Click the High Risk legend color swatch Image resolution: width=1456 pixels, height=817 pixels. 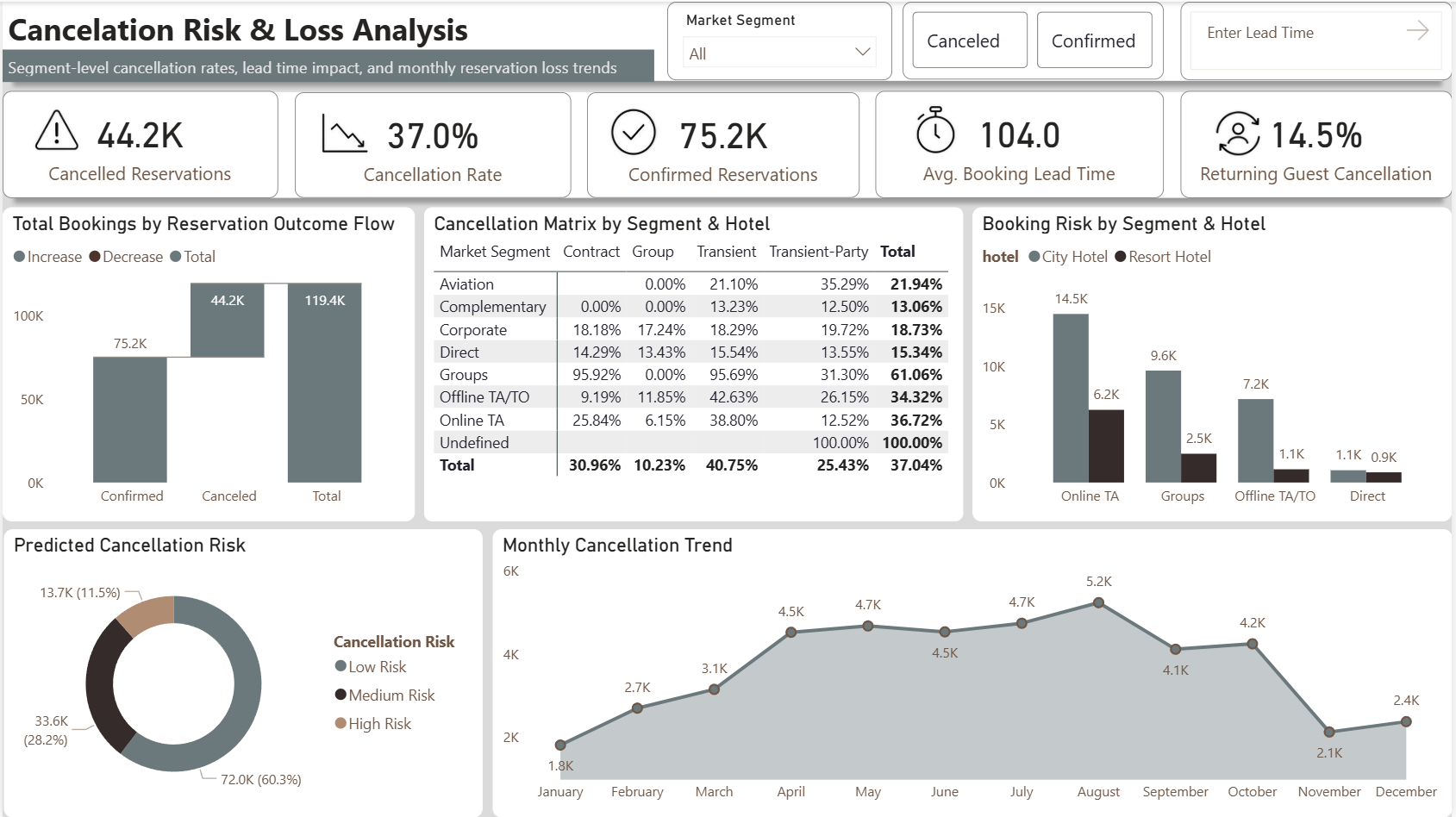point(341,723)
